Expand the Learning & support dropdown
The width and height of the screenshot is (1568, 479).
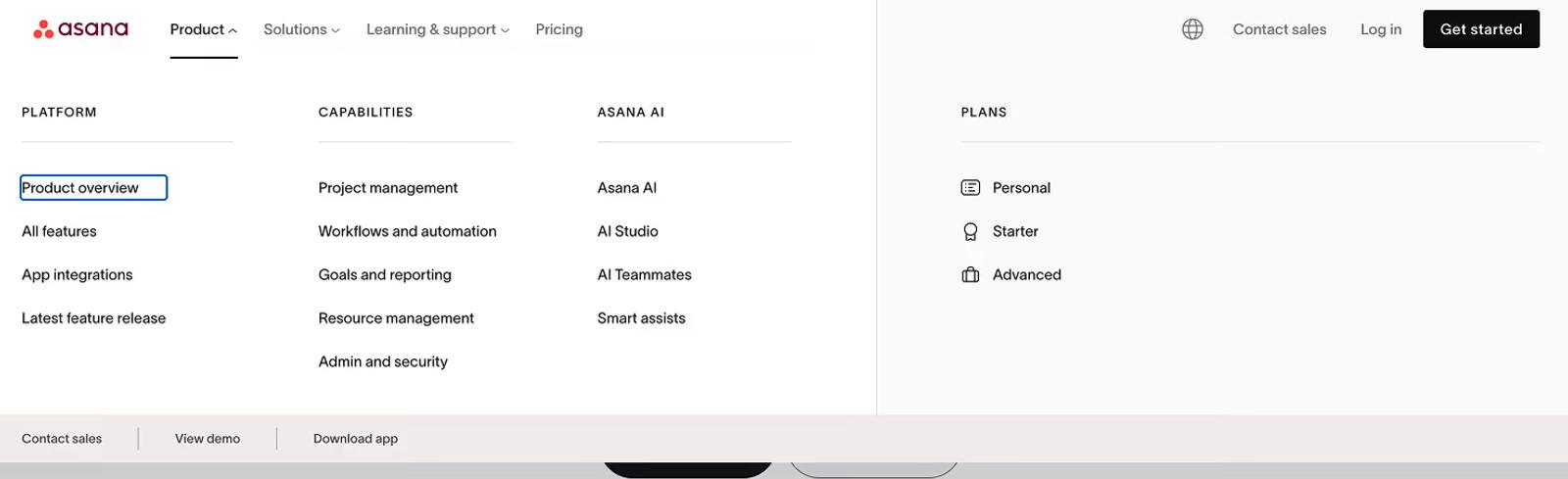pos(438,29)
